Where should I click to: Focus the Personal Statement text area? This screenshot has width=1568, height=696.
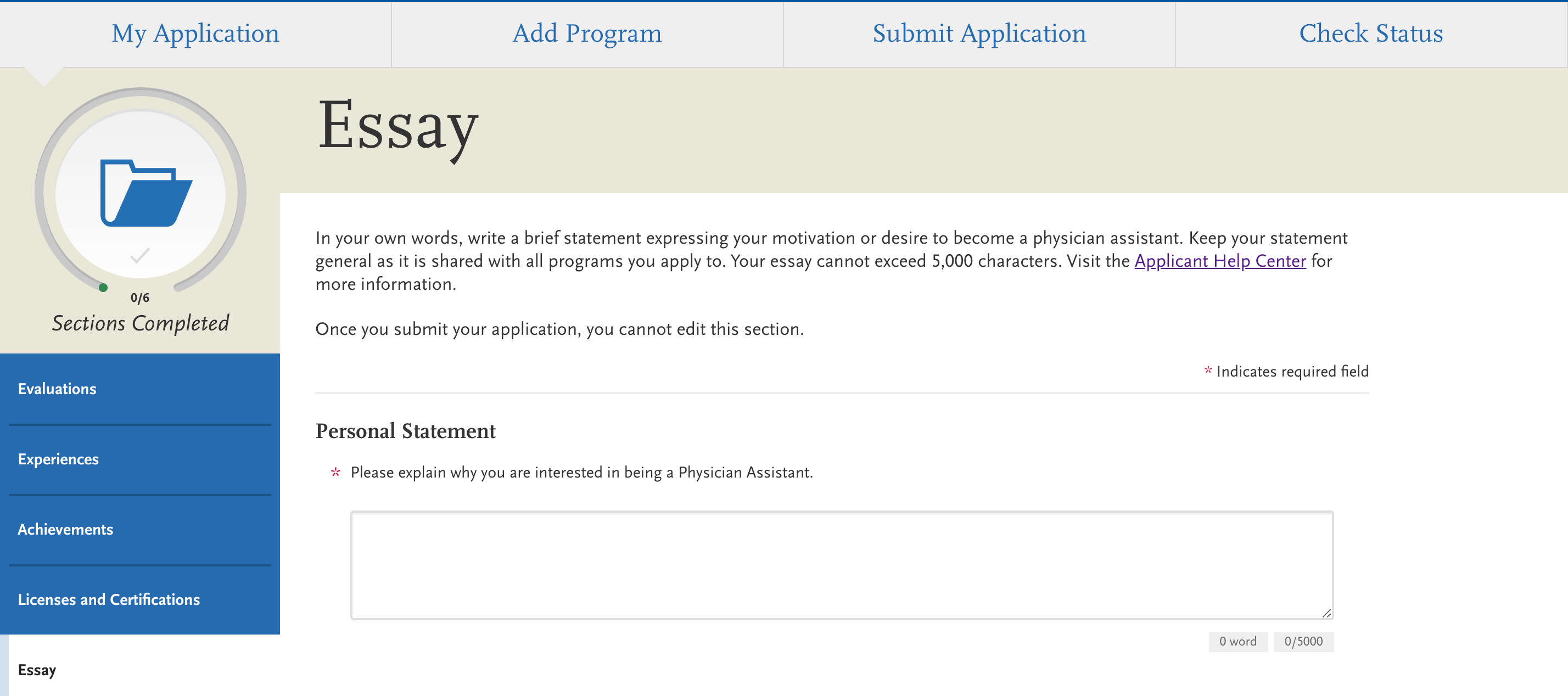[x=841, y=565]
